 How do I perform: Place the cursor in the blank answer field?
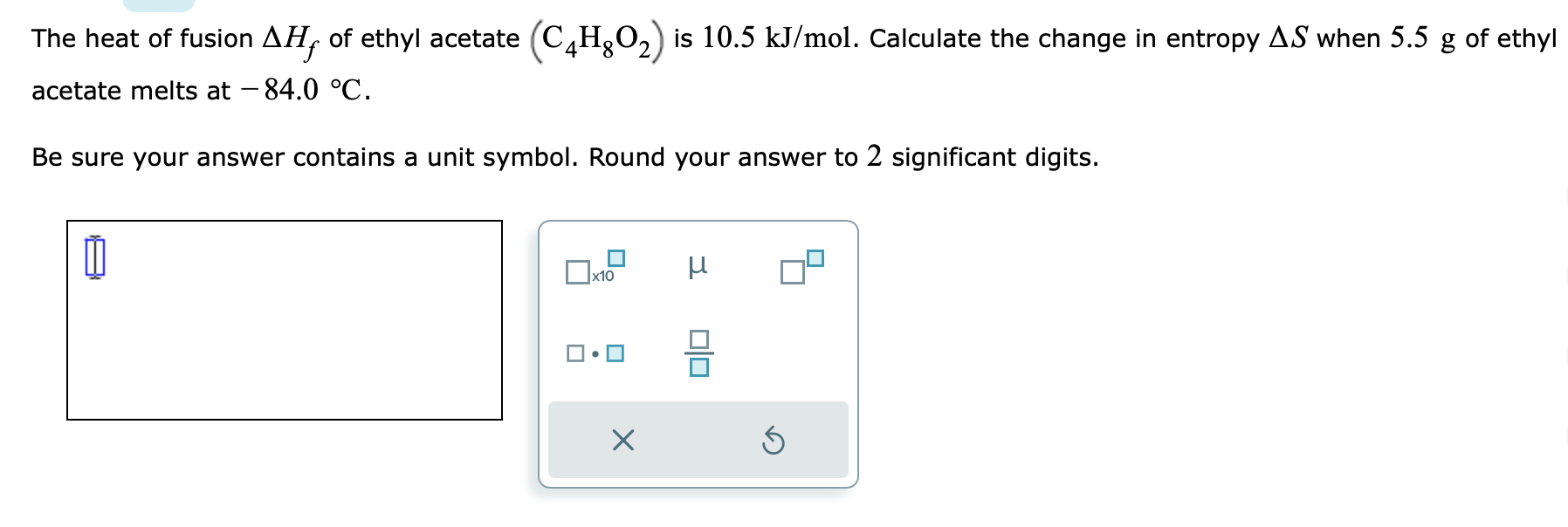click(x=94, y=257)
